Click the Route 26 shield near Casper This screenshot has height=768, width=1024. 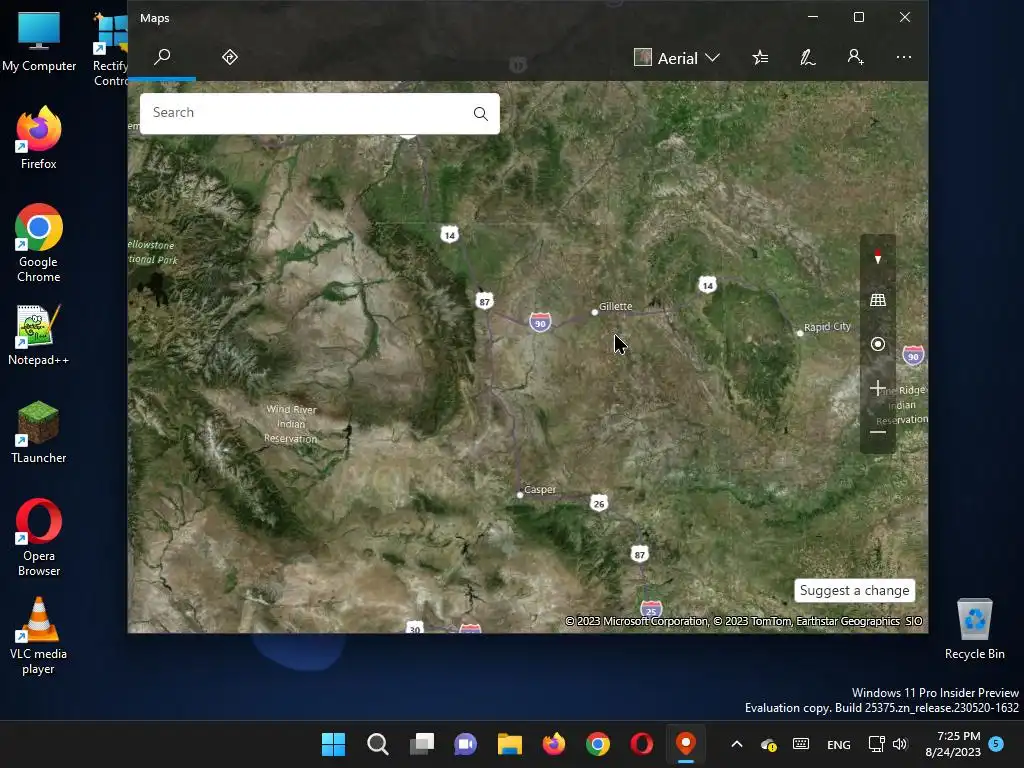(x=599, y=504)
